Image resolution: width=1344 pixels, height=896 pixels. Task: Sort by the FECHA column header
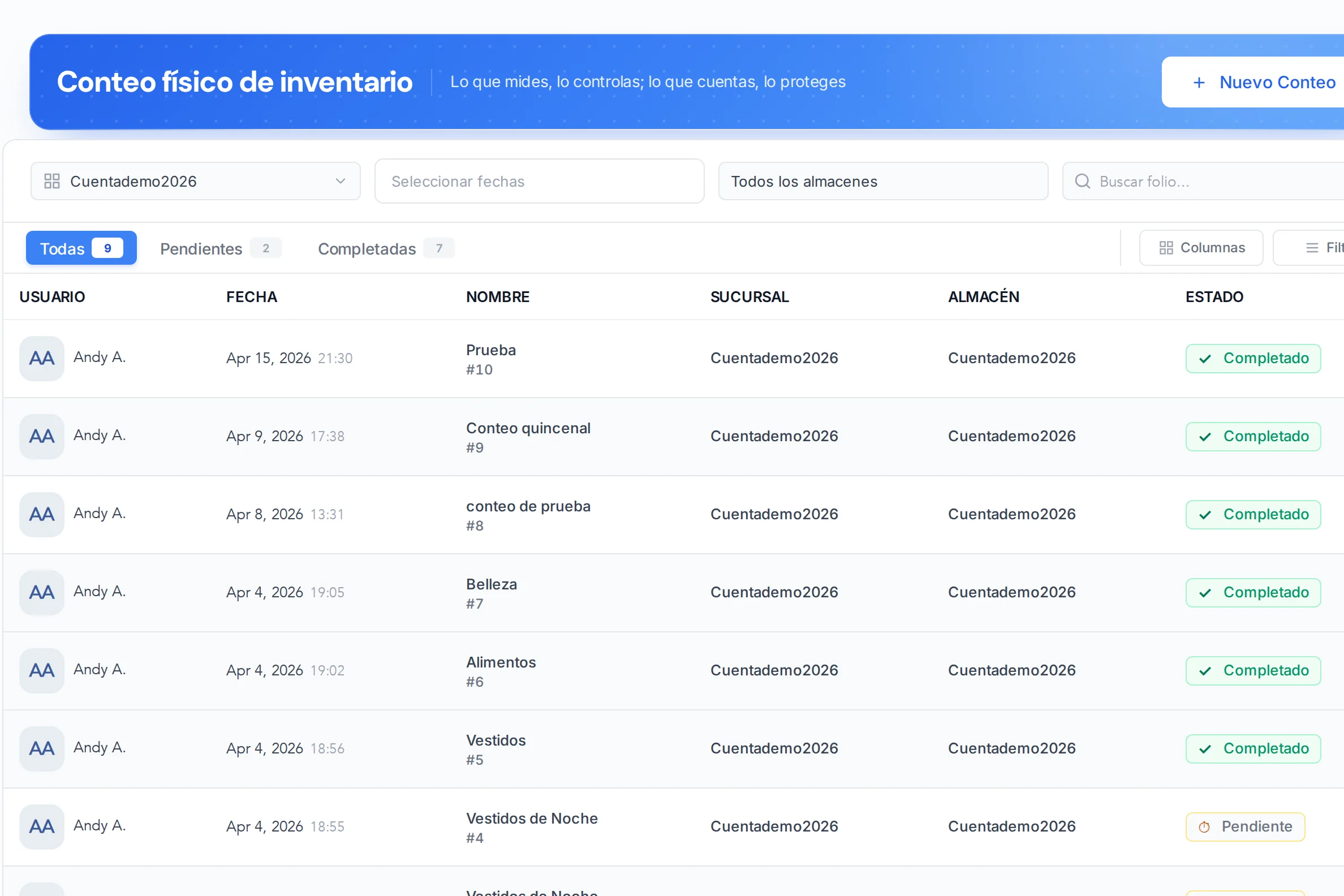coord(251,297)
